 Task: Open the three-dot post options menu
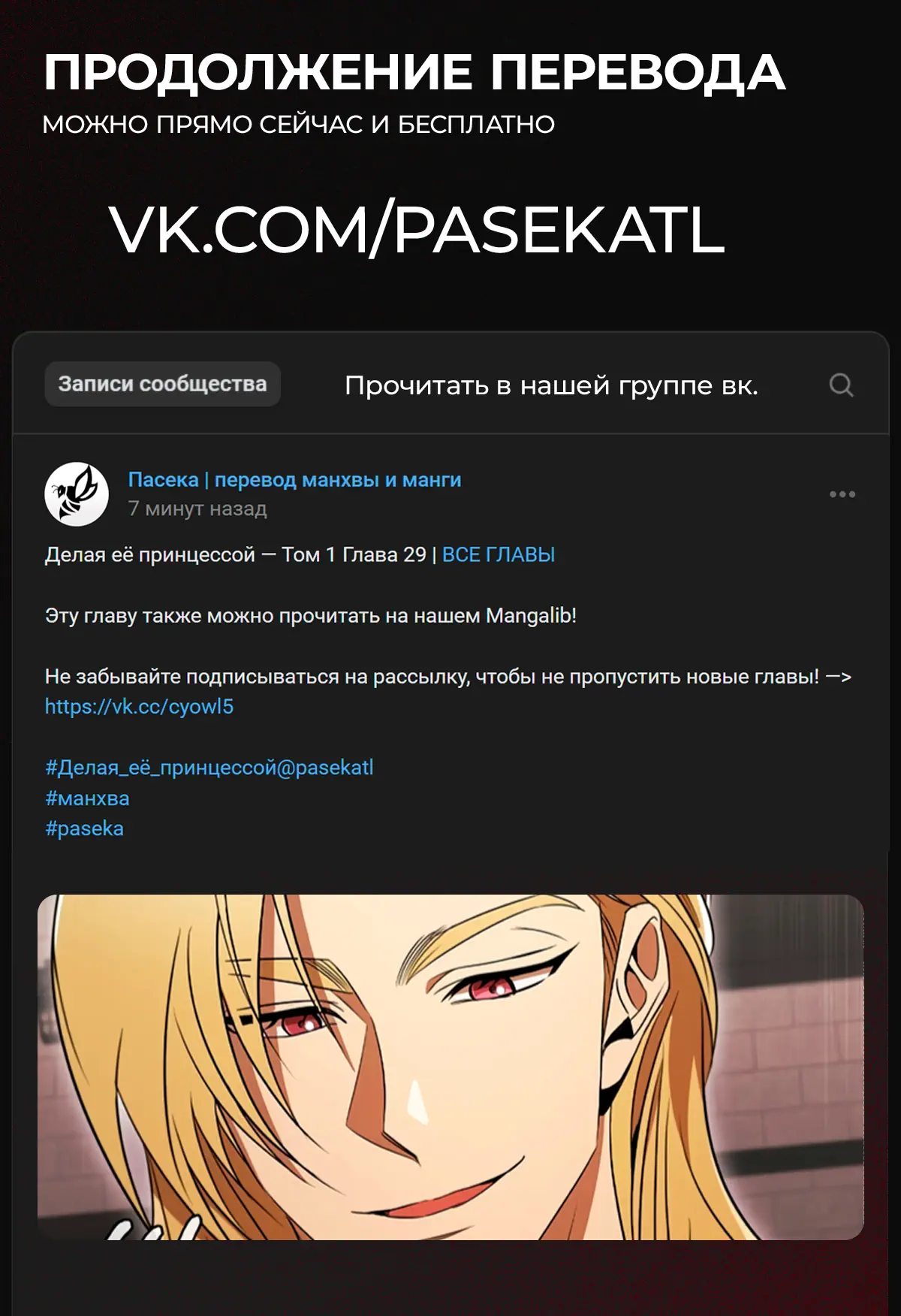tap(842, 494)
